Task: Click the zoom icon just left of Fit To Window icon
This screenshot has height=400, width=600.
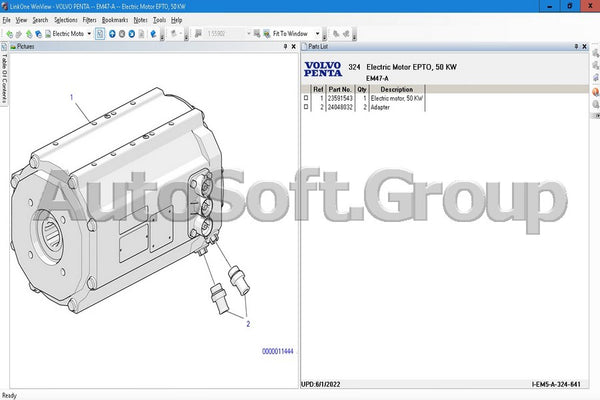Action: tap(257, 34)
